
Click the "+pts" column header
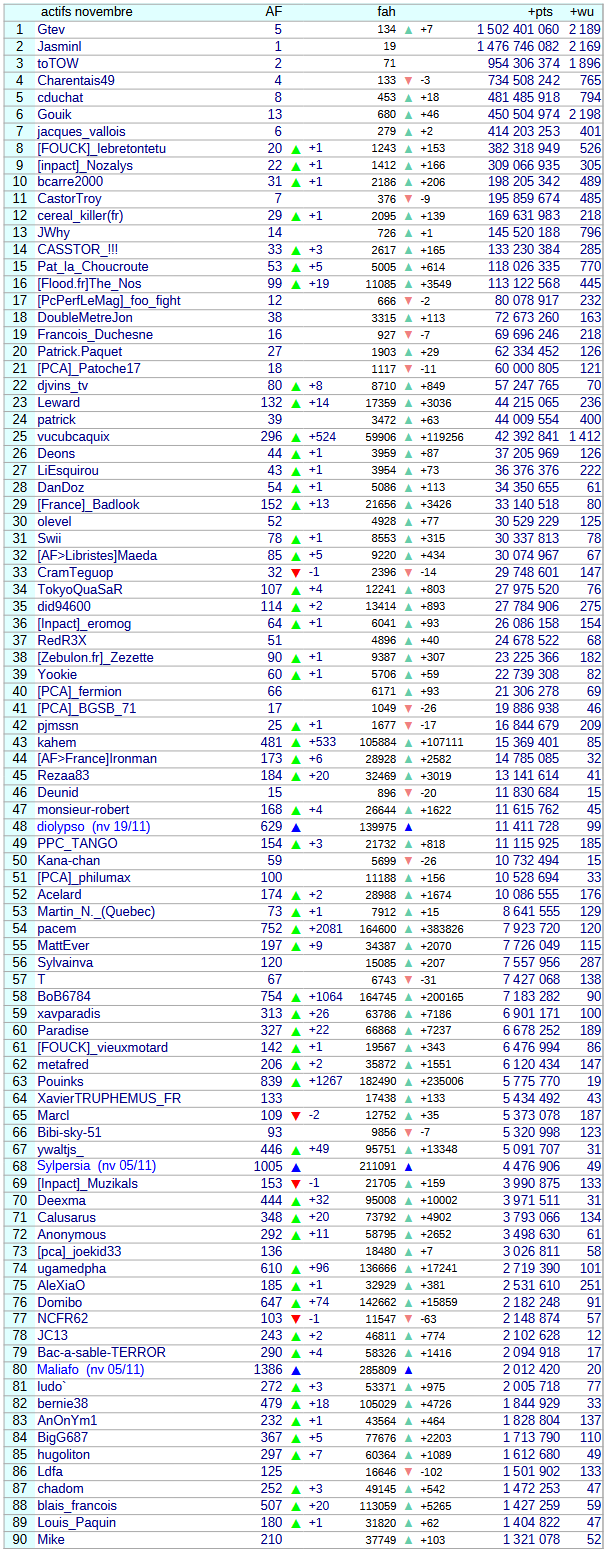pos(540,11)
